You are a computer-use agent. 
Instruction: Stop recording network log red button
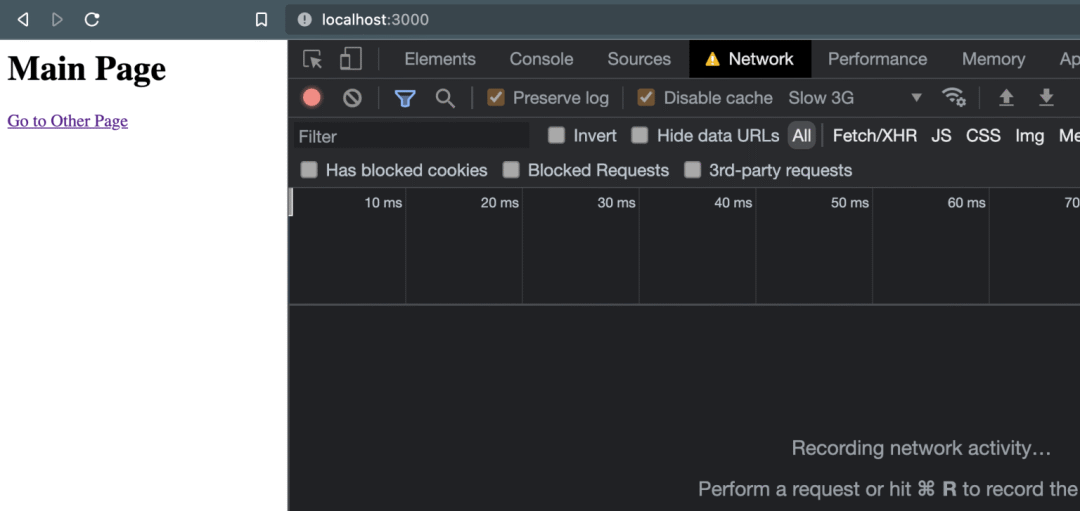(312, 98)
